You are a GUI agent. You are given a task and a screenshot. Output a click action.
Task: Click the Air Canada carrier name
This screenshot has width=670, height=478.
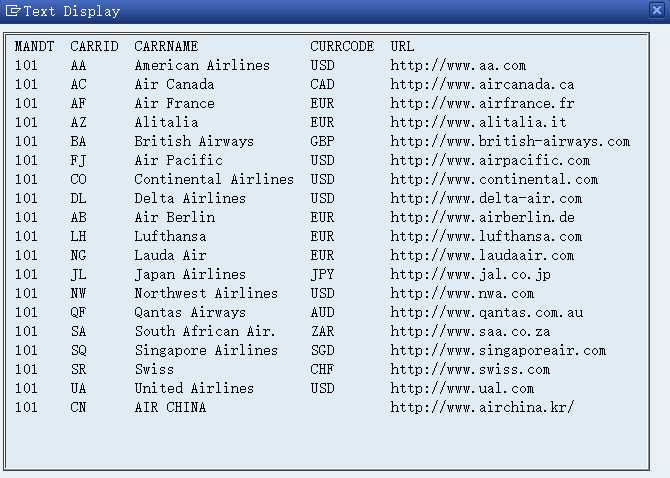tap(174, 84)
